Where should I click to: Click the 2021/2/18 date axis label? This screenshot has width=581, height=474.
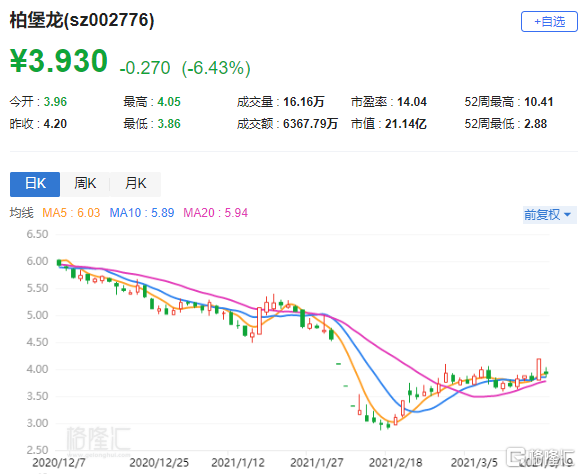395,463
